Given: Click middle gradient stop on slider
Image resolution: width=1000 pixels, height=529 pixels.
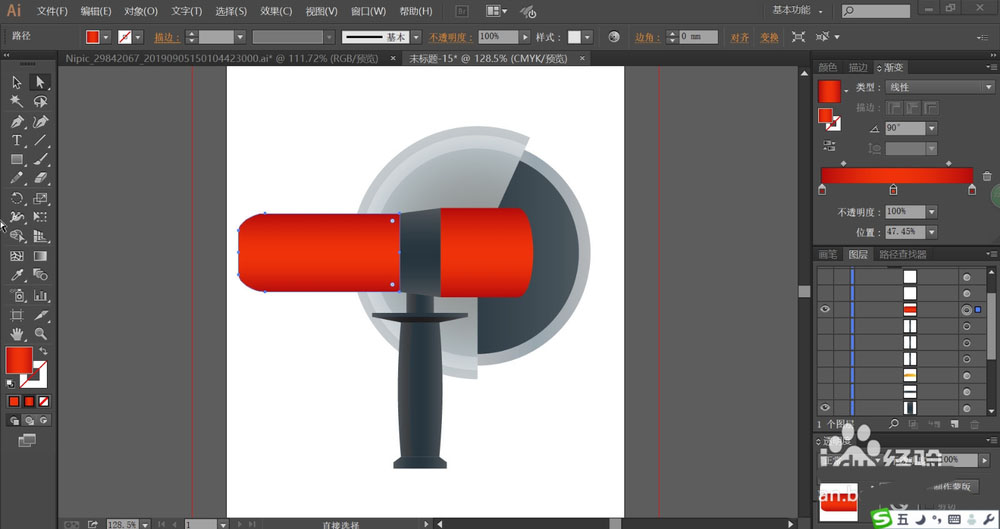Looking at the screenshot, I should click(x=893, y=190).
